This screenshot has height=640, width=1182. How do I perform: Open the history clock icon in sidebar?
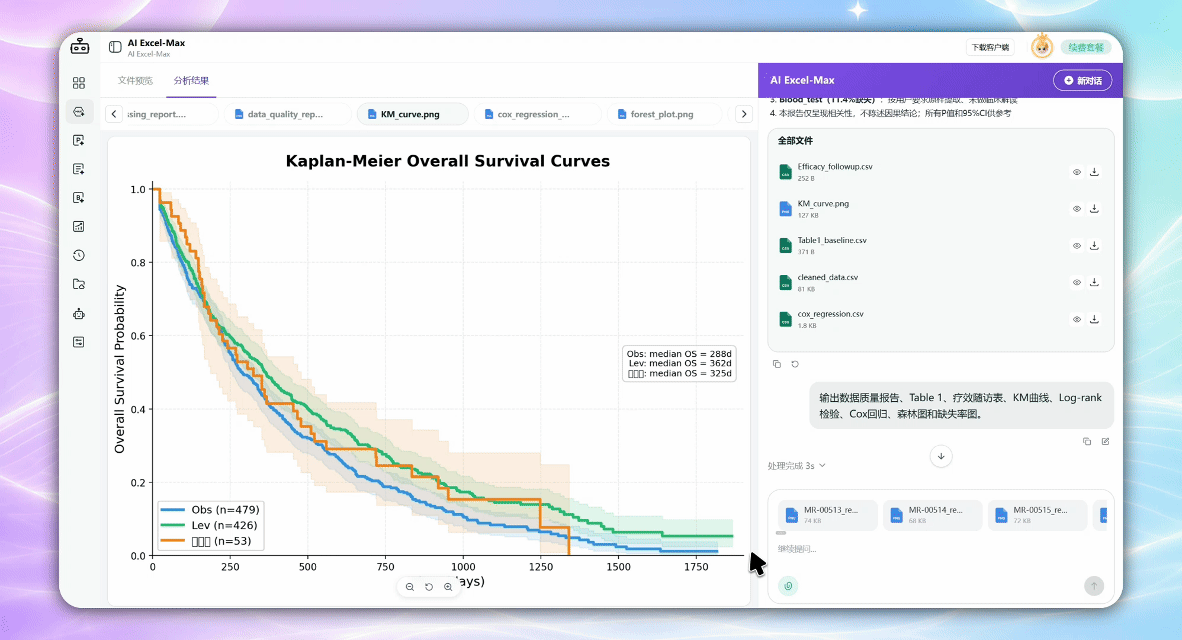(x=79, y=256)
